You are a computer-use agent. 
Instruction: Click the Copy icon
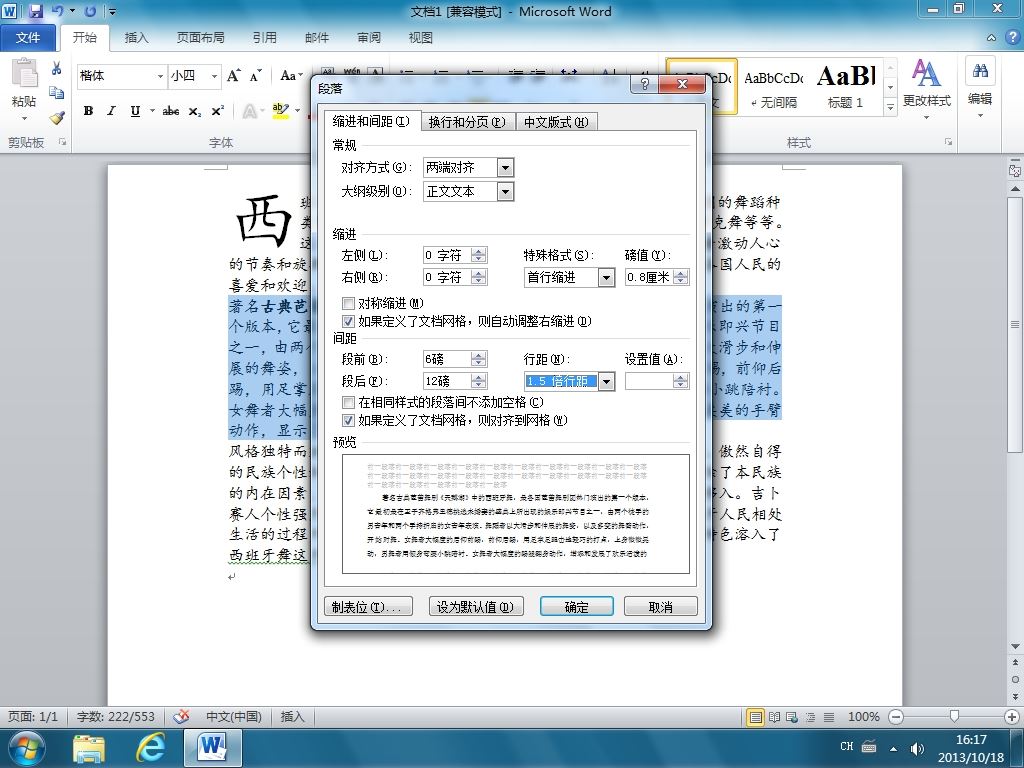point(56,93)
